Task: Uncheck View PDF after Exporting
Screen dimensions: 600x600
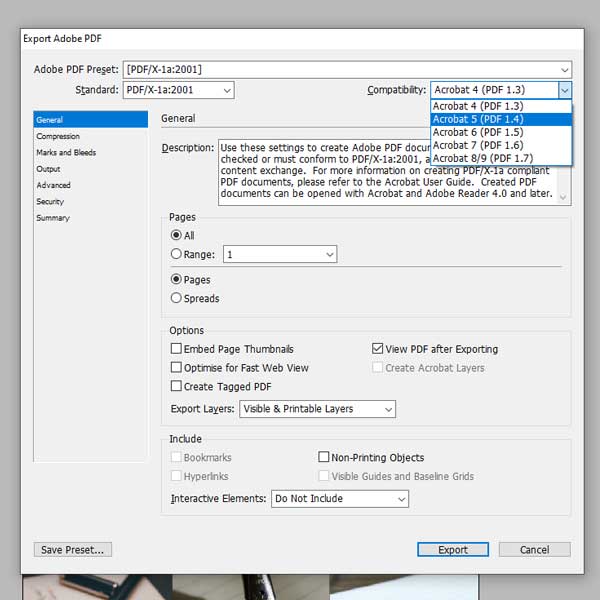Action: (x=377, y=349)
